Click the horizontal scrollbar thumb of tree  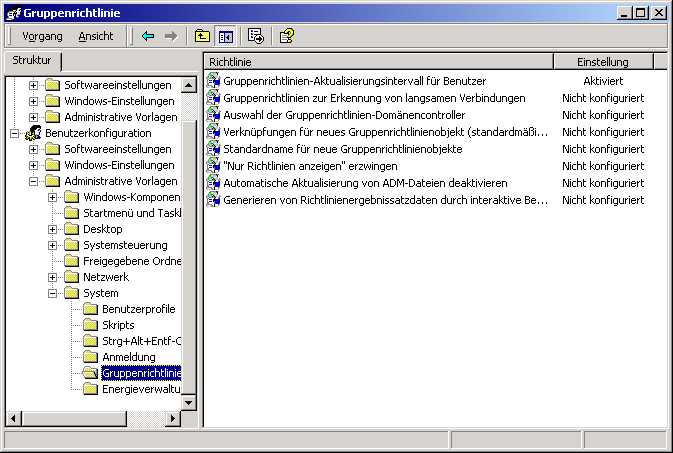(x=74, y=418)
